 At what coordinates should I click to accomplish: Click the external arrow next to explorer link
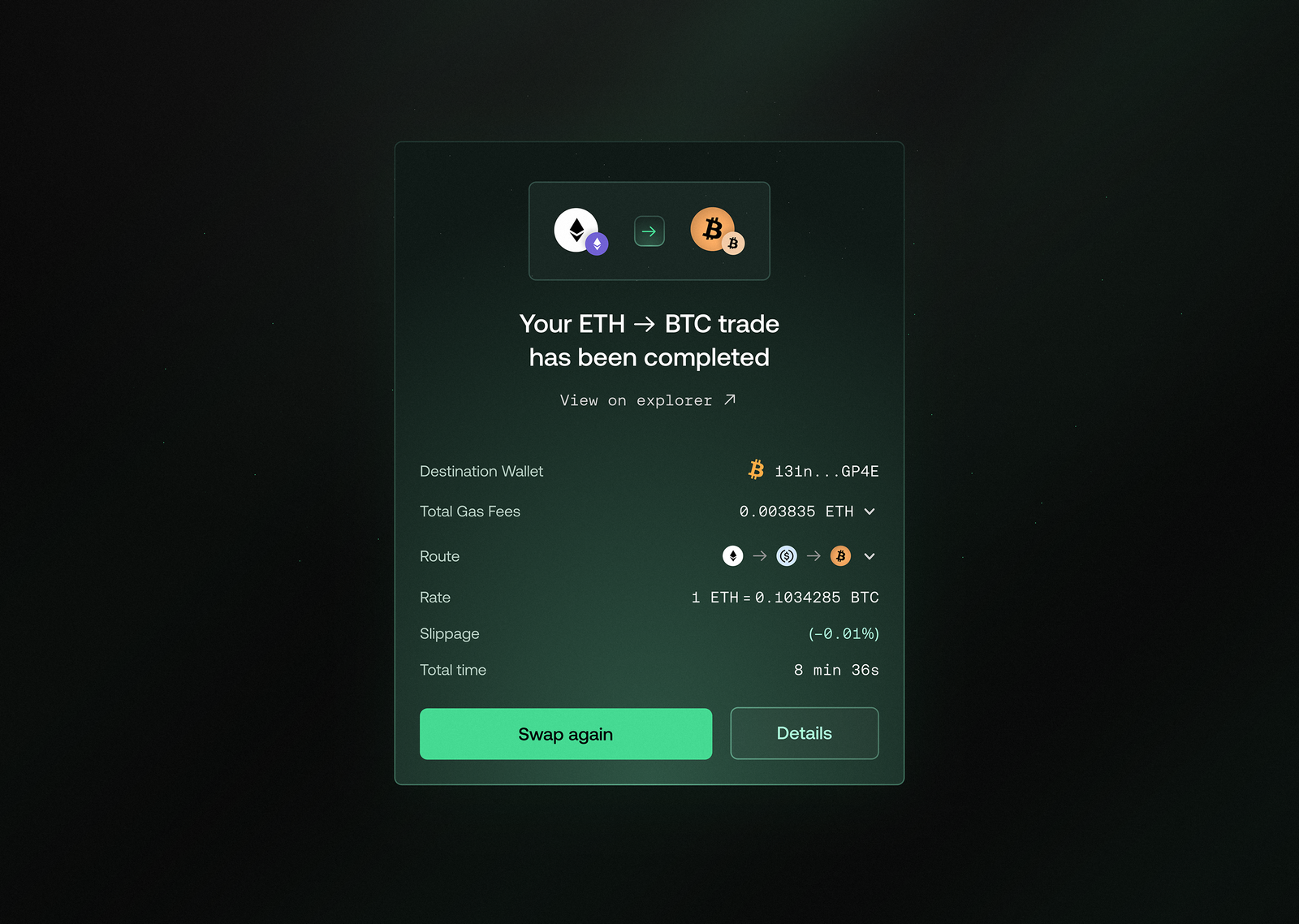730,399
